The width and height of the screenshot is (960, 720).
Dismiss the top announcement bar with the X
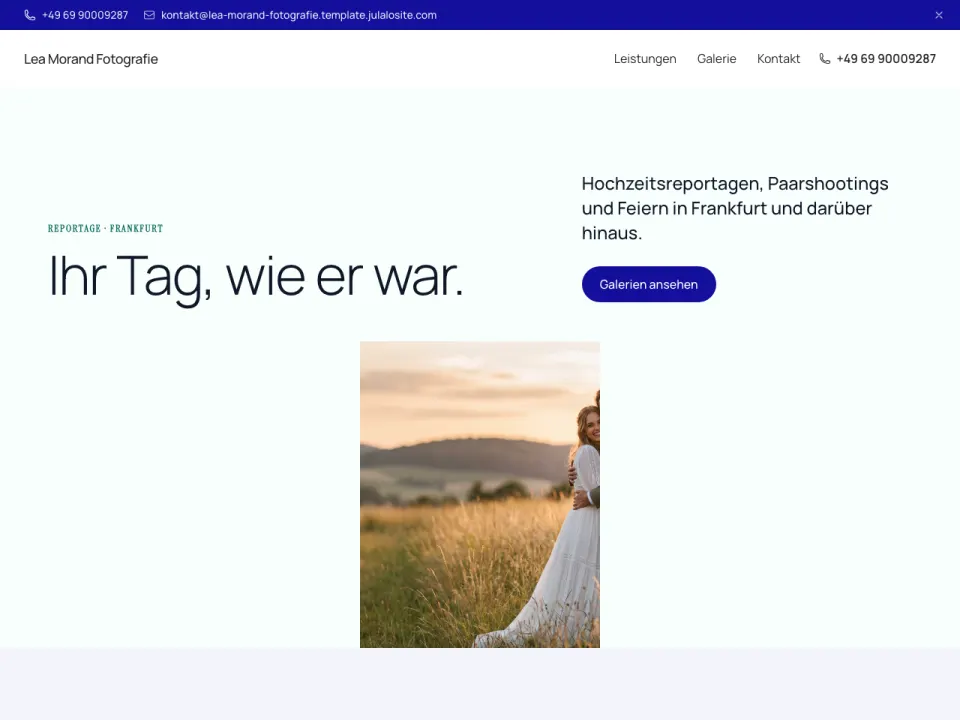point(939,15)
